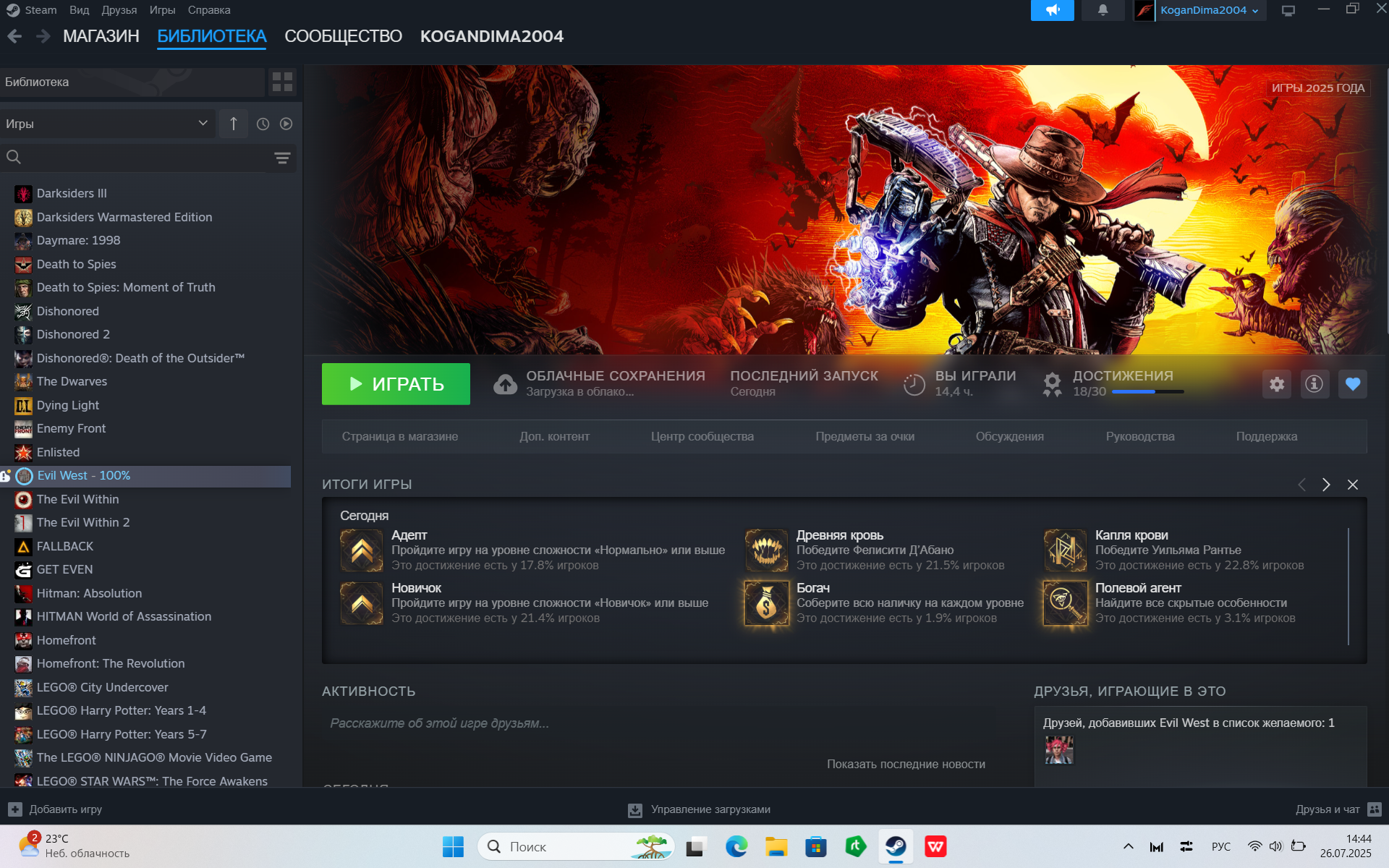Switch library to grid view icon
This screenshot has height=868, width=1389.
[x=283, y=82]
